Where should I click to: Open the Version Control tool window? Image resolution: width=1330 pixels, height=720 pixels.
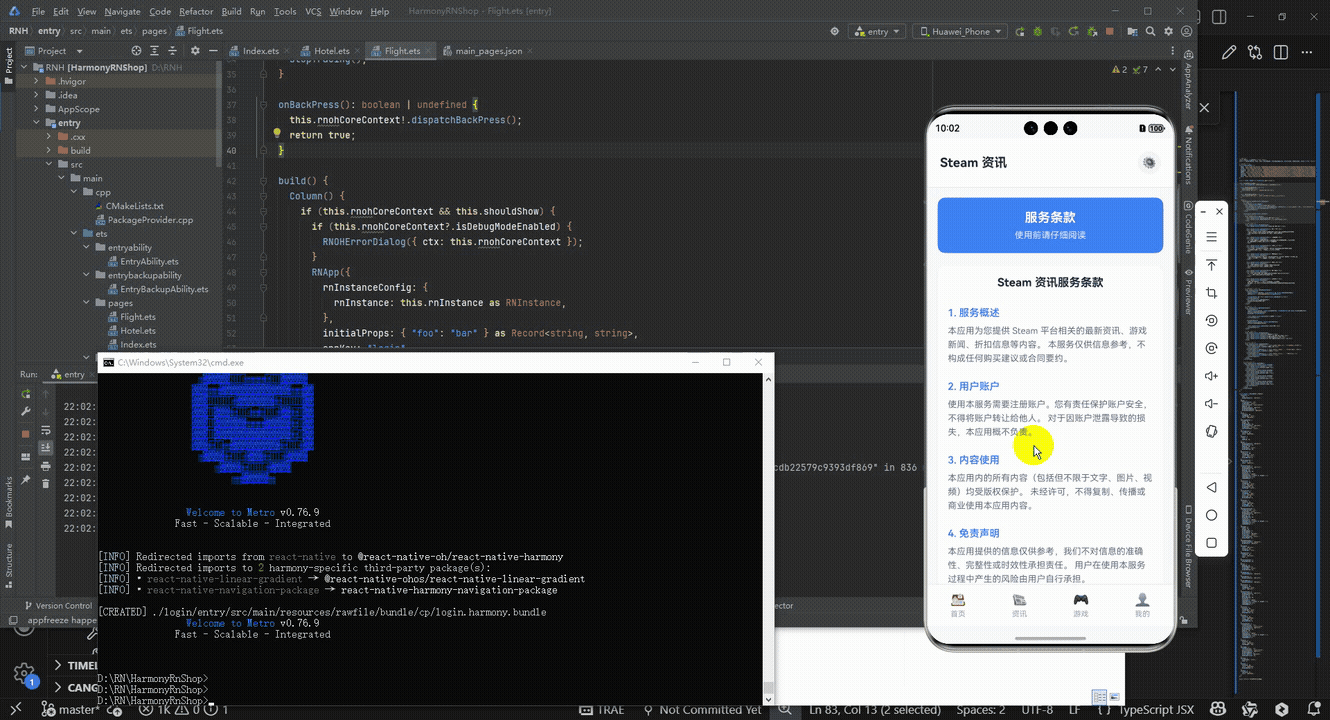coord(57,606)
